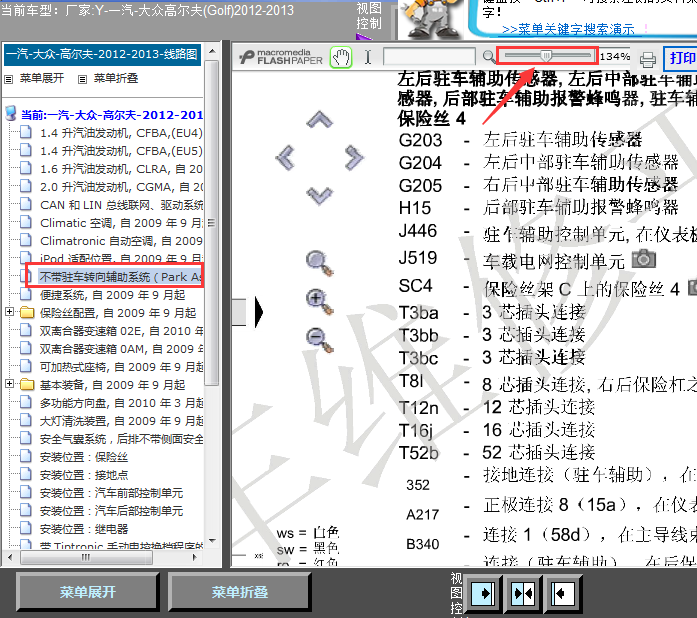This screenshot has width=697, height=618.
Task: Click the horizontal scrollbar left arrow
Action: [x=10, y=557]
